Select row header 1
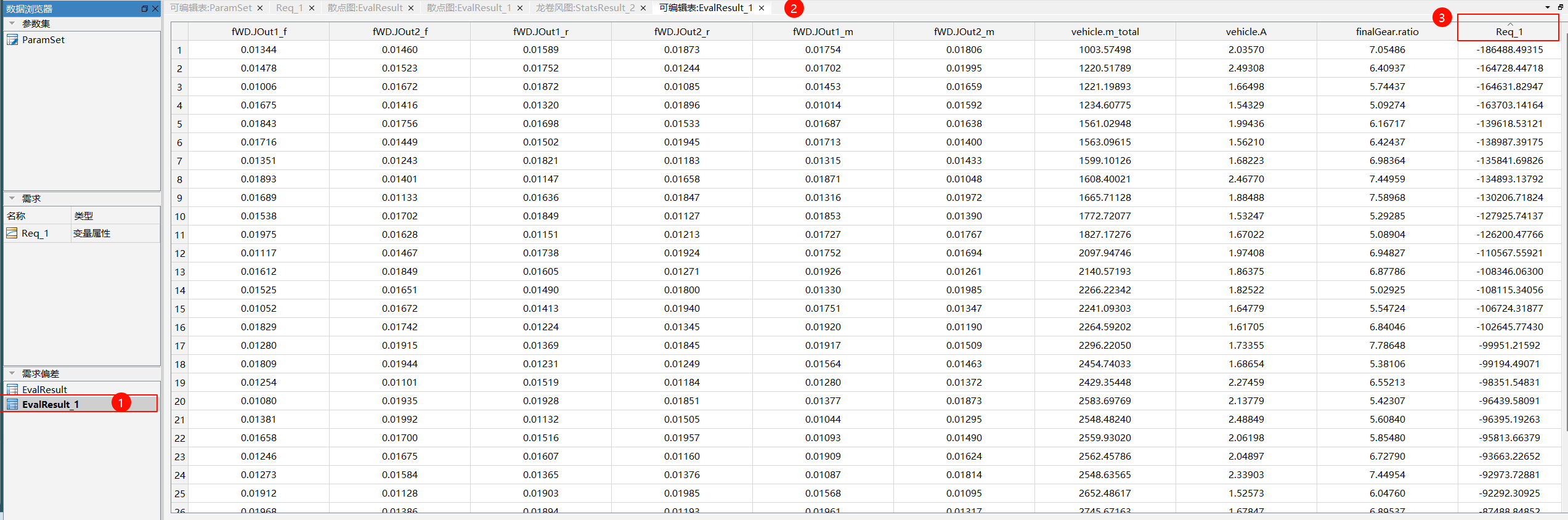 click(x=179, y=50)
